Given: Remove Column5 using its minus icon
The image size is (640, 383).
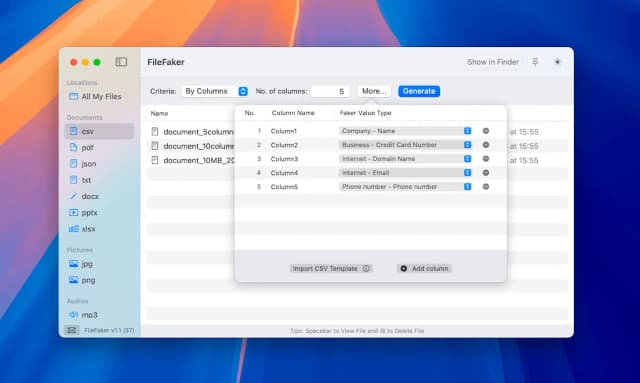Looking at the screenshot, I should coord(486,187).
